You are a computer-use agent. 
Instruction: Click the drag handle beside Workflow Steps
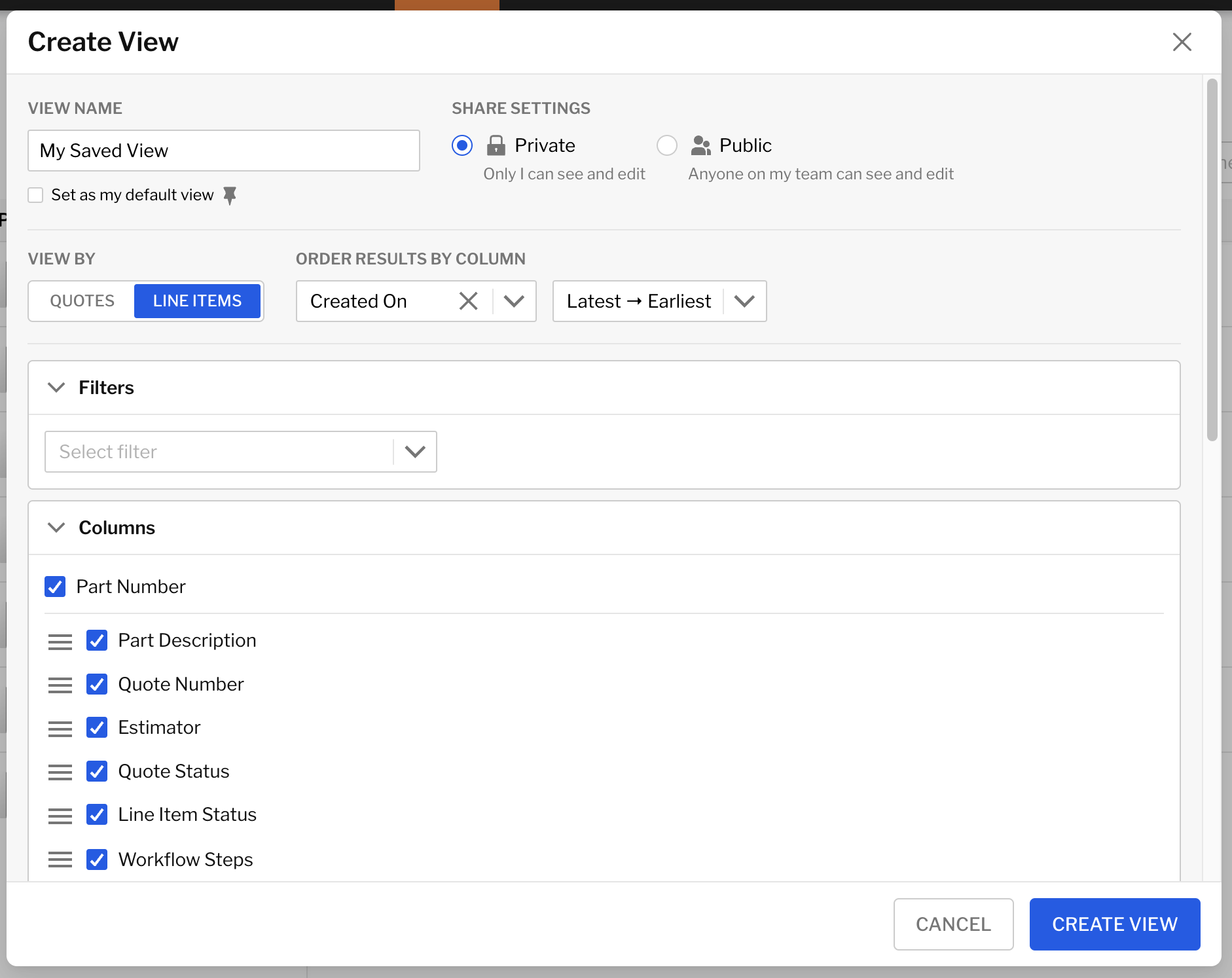(60, 860)
